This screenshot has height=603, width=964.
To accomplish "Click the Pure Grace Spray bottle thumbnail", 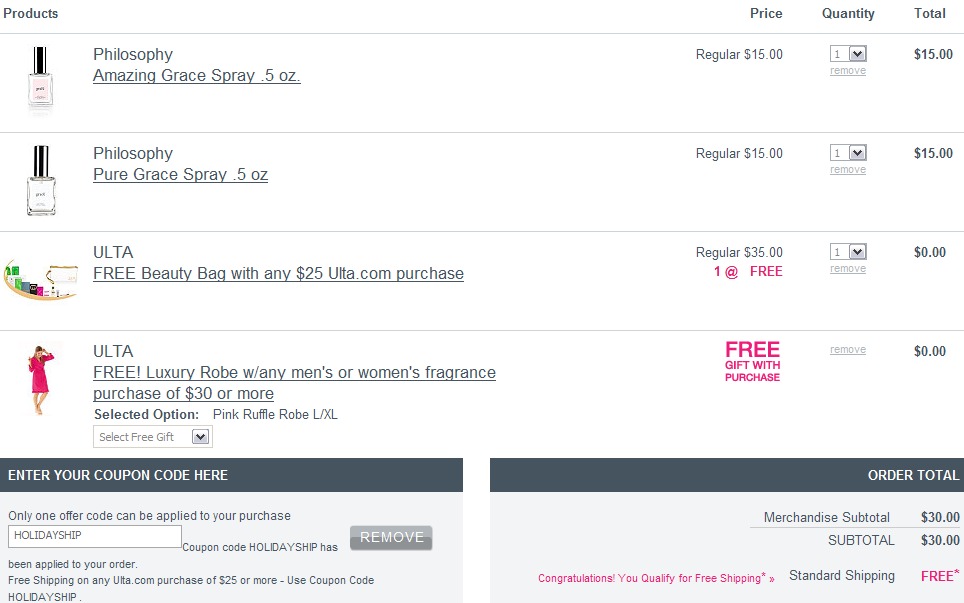I will (x=41, y=180).
